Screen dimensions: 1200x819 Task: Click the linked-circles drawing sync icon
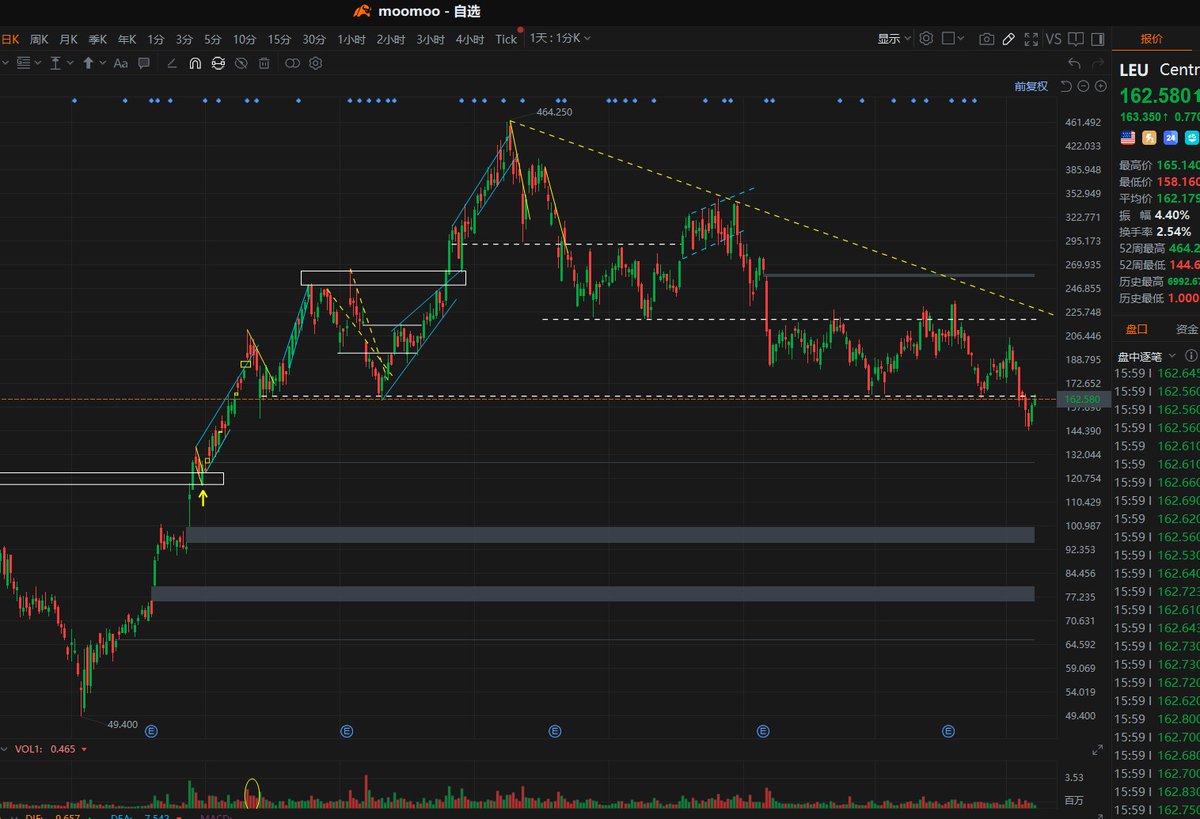click(292, 63)
